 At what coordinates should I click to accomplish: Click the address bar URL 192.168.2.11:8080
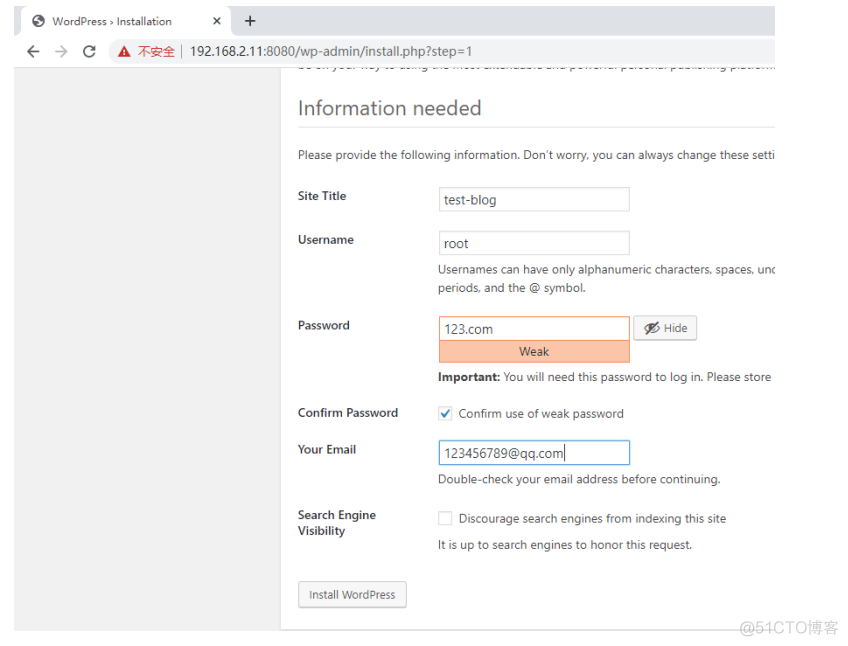pos(330,51)
